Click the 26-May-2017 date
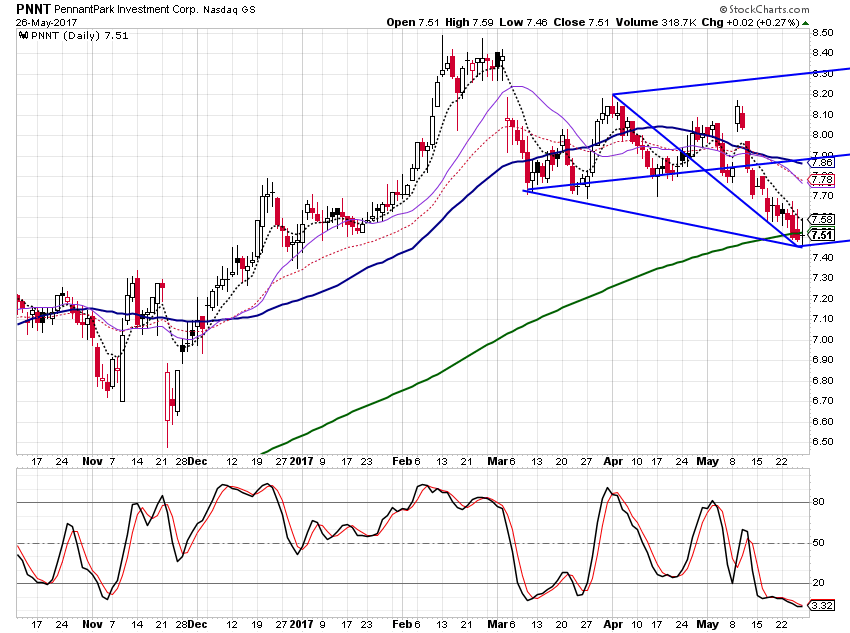Viewport: 850px width, 633px height. click(47, 23)
